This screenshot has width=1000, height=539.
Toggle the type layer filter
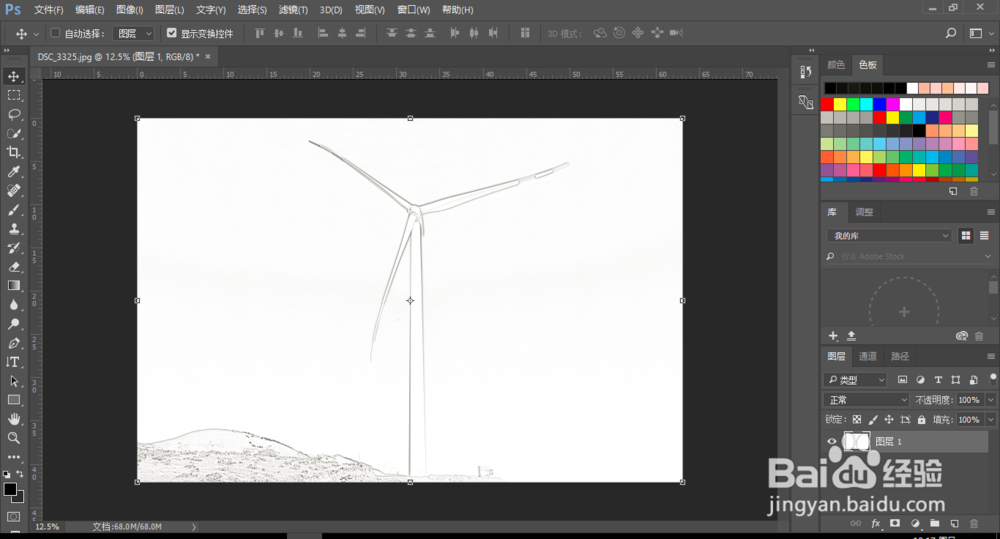[x=938, y=380]
